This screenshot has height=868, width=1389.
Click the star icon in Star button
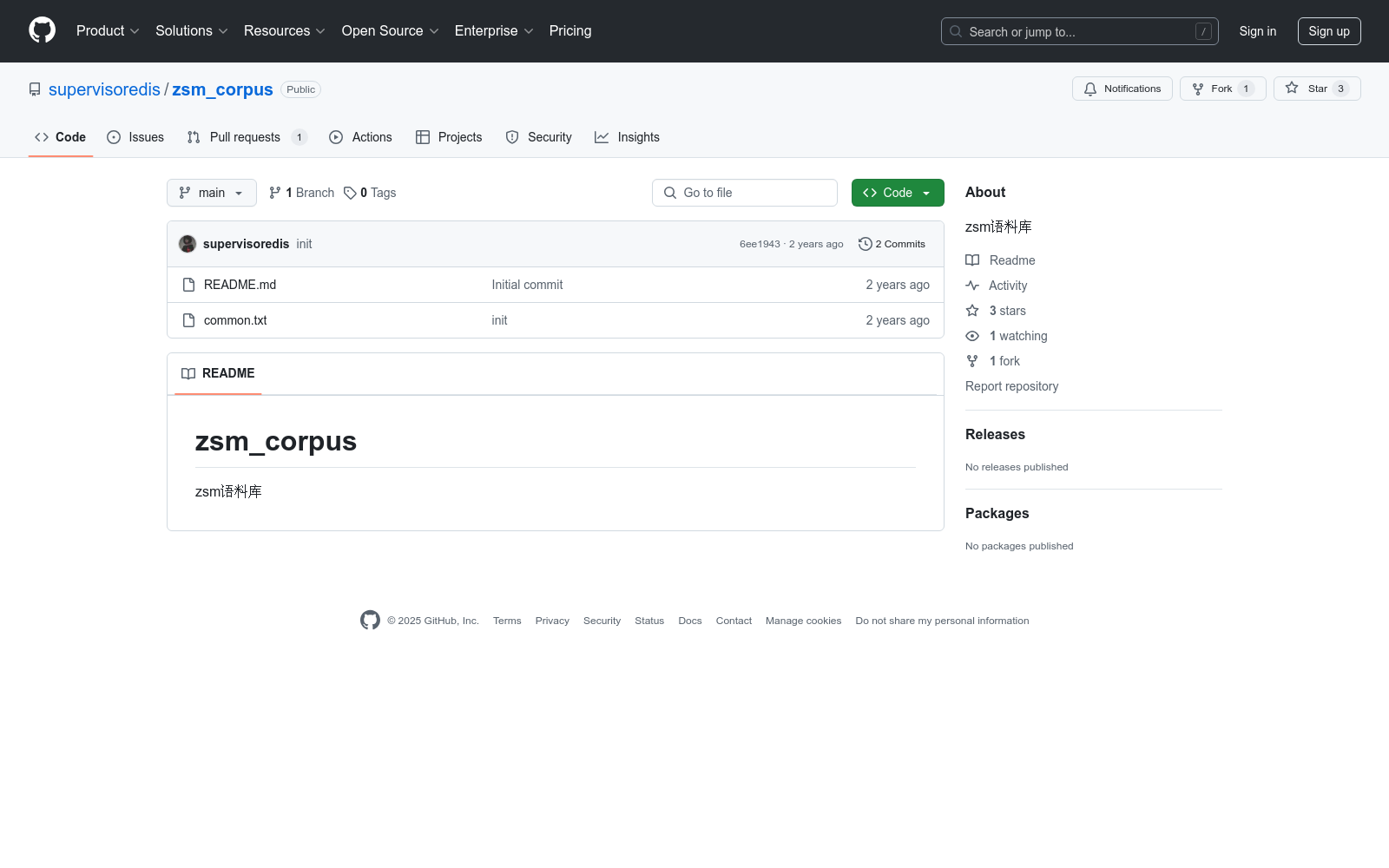click(x=1292, y=89)
